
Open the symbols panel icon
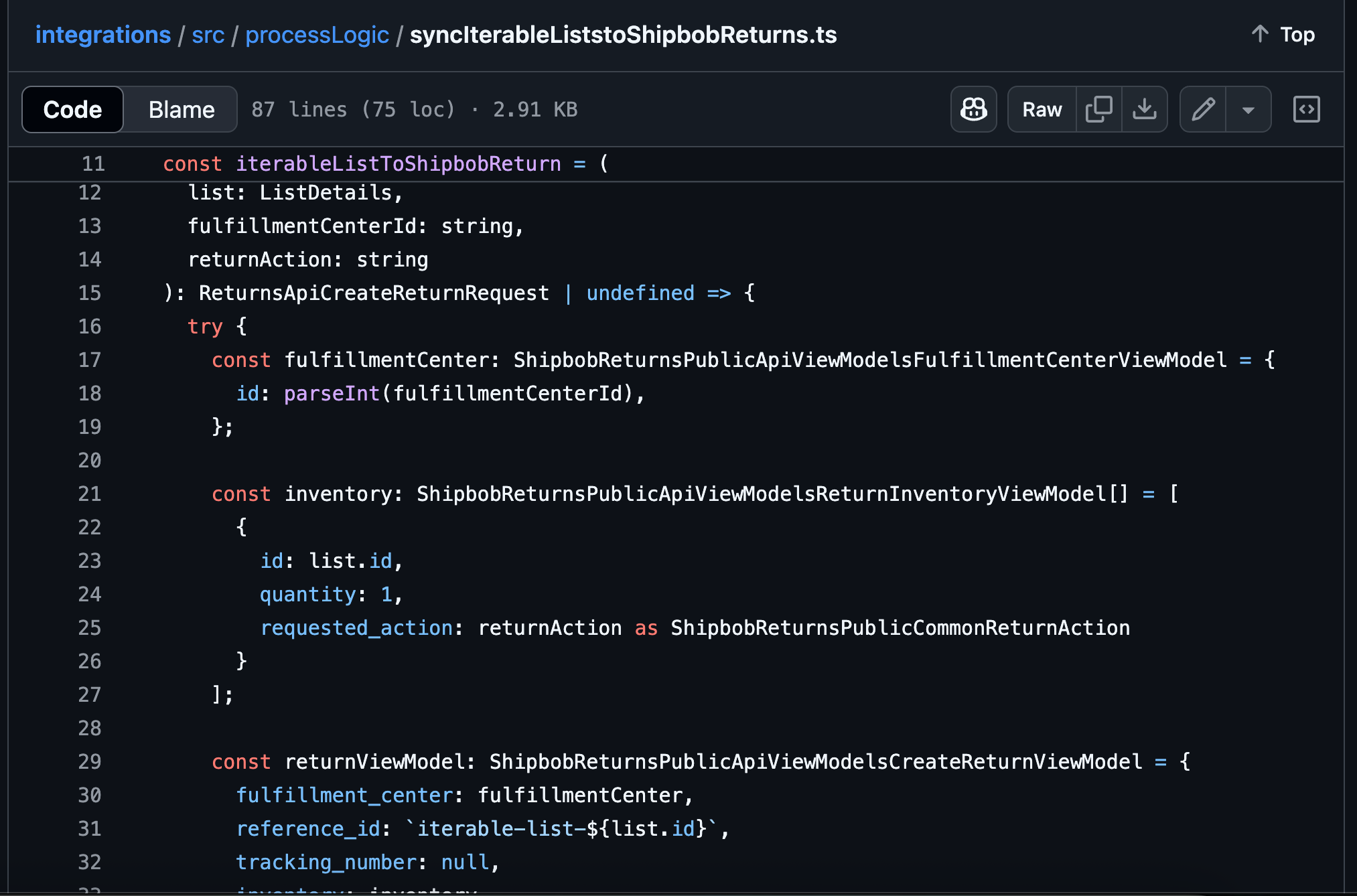tap(1306, 109)
